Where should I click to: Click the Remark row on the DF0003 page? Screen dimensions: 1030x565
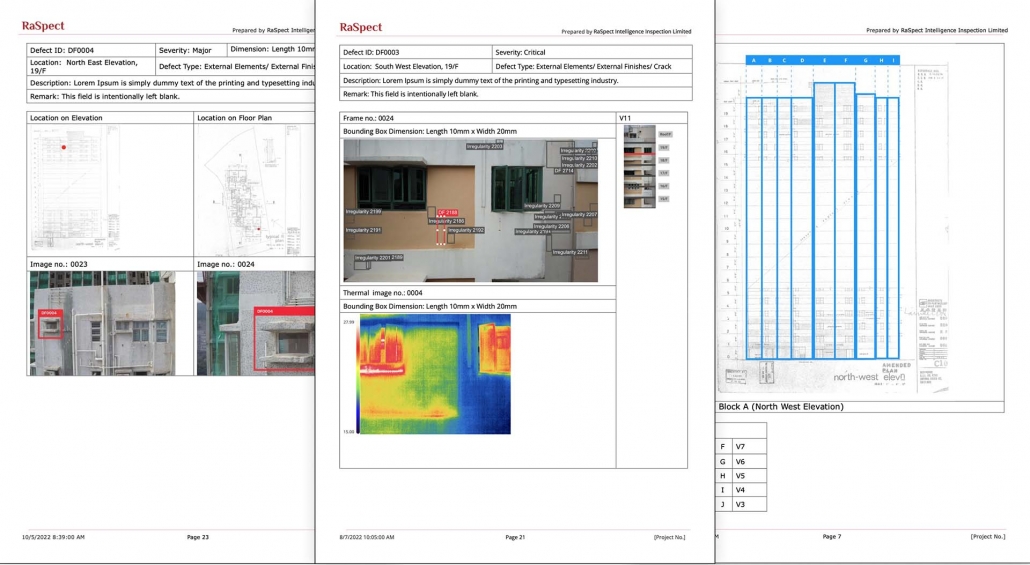click(516, 94)
